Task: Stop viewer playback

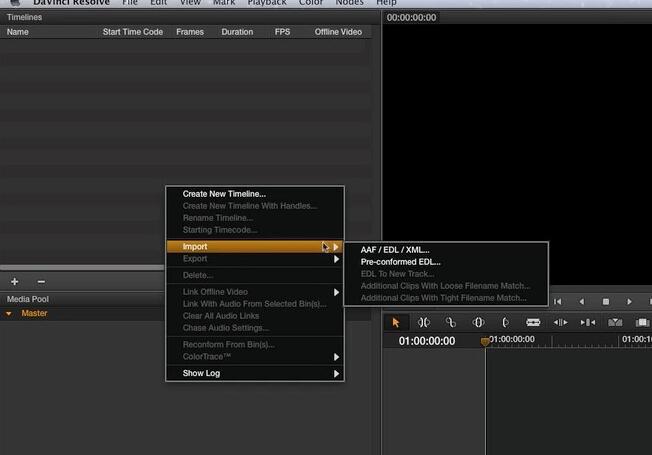Action: [606, 302]
